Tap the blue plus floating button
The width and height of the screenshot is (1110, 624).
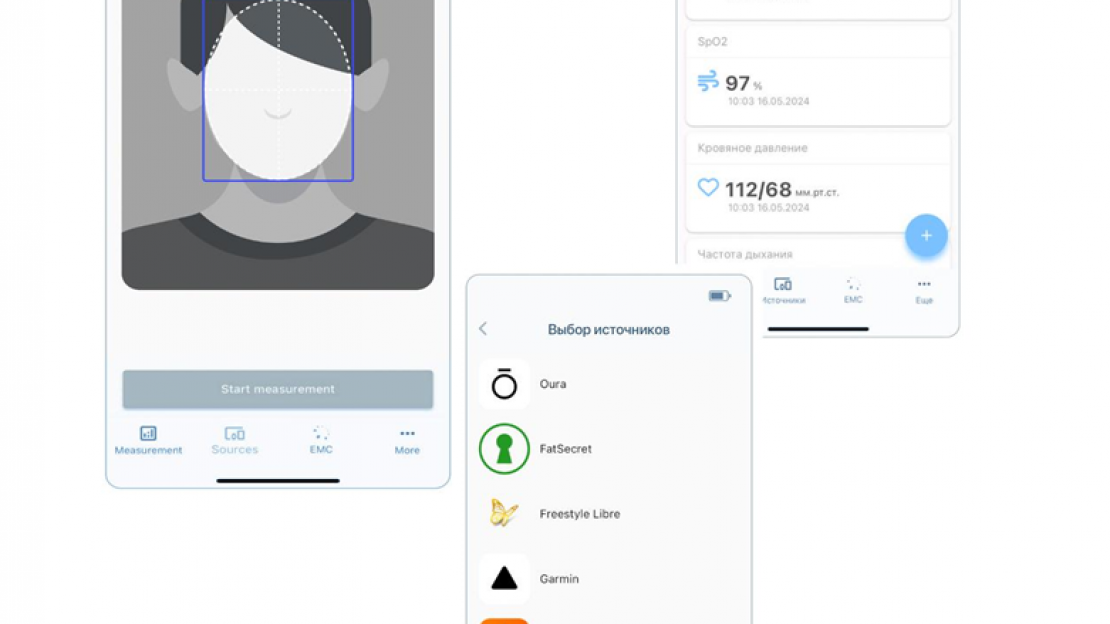926,236
